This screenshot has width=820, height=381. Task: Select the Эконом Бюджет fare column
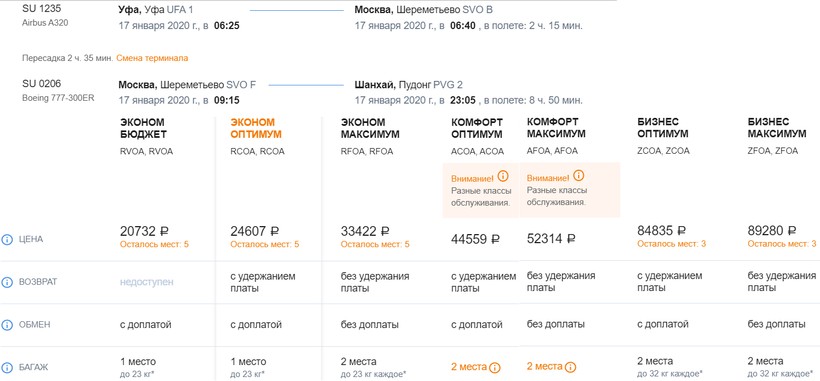(143, 128)
